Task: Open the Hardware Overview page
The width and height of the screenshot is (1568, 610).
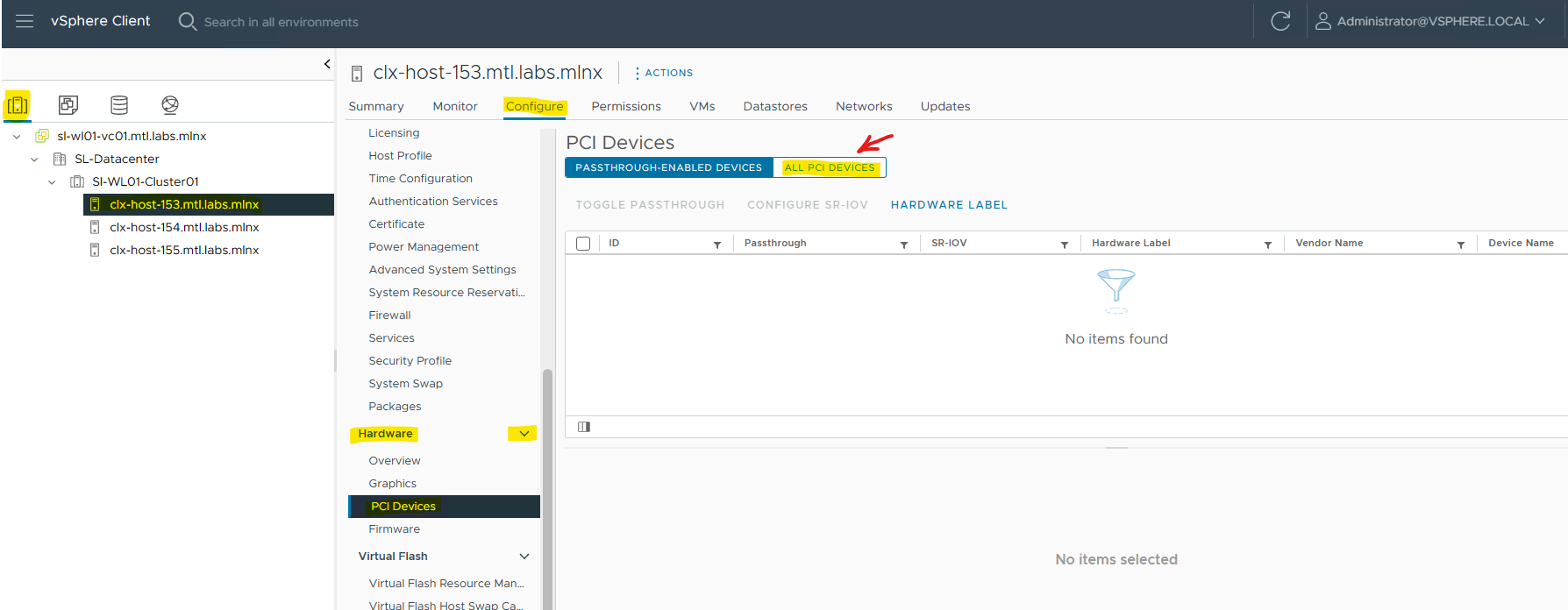Action: pyautogui.click(x=395, y=461)
